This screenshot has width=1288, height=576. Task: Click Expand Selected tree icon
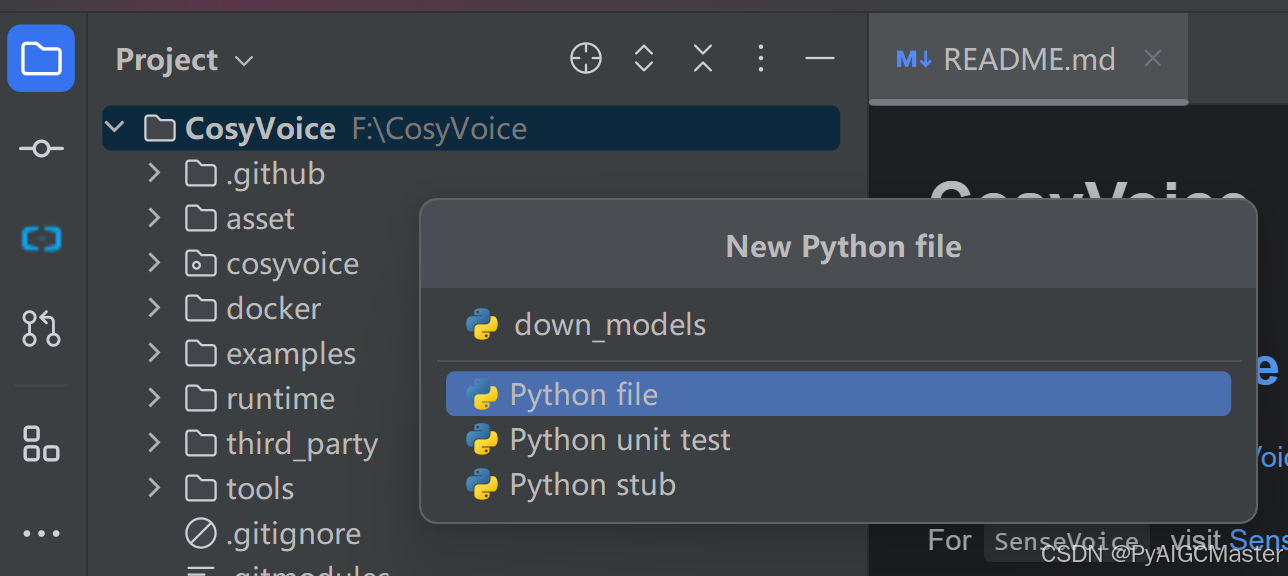tap(644, 59)
